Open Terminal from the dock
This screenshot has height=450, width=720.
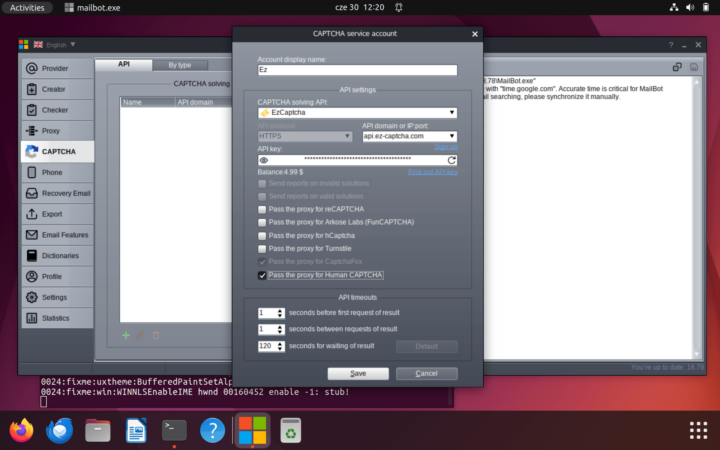click(174, 430)
